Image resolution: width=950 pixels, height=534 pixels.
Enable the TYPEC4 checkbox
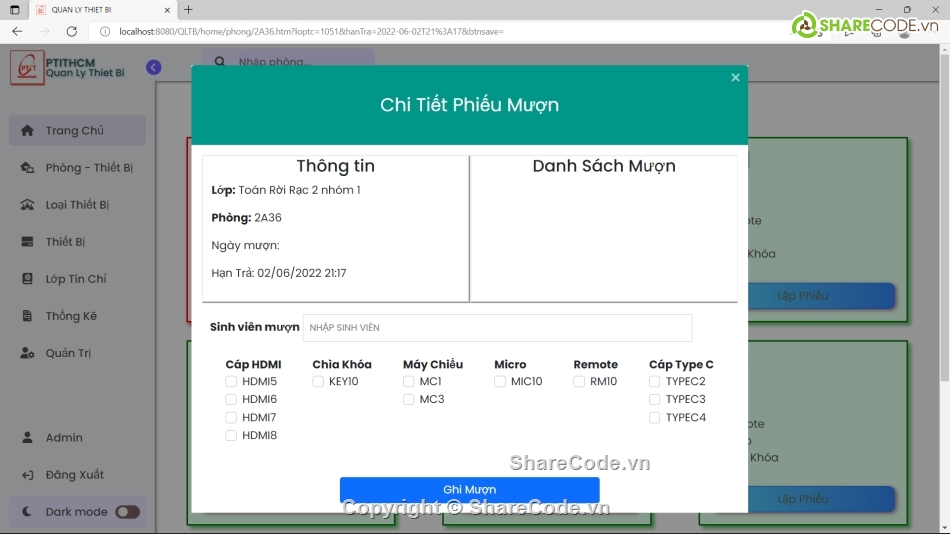655,418
